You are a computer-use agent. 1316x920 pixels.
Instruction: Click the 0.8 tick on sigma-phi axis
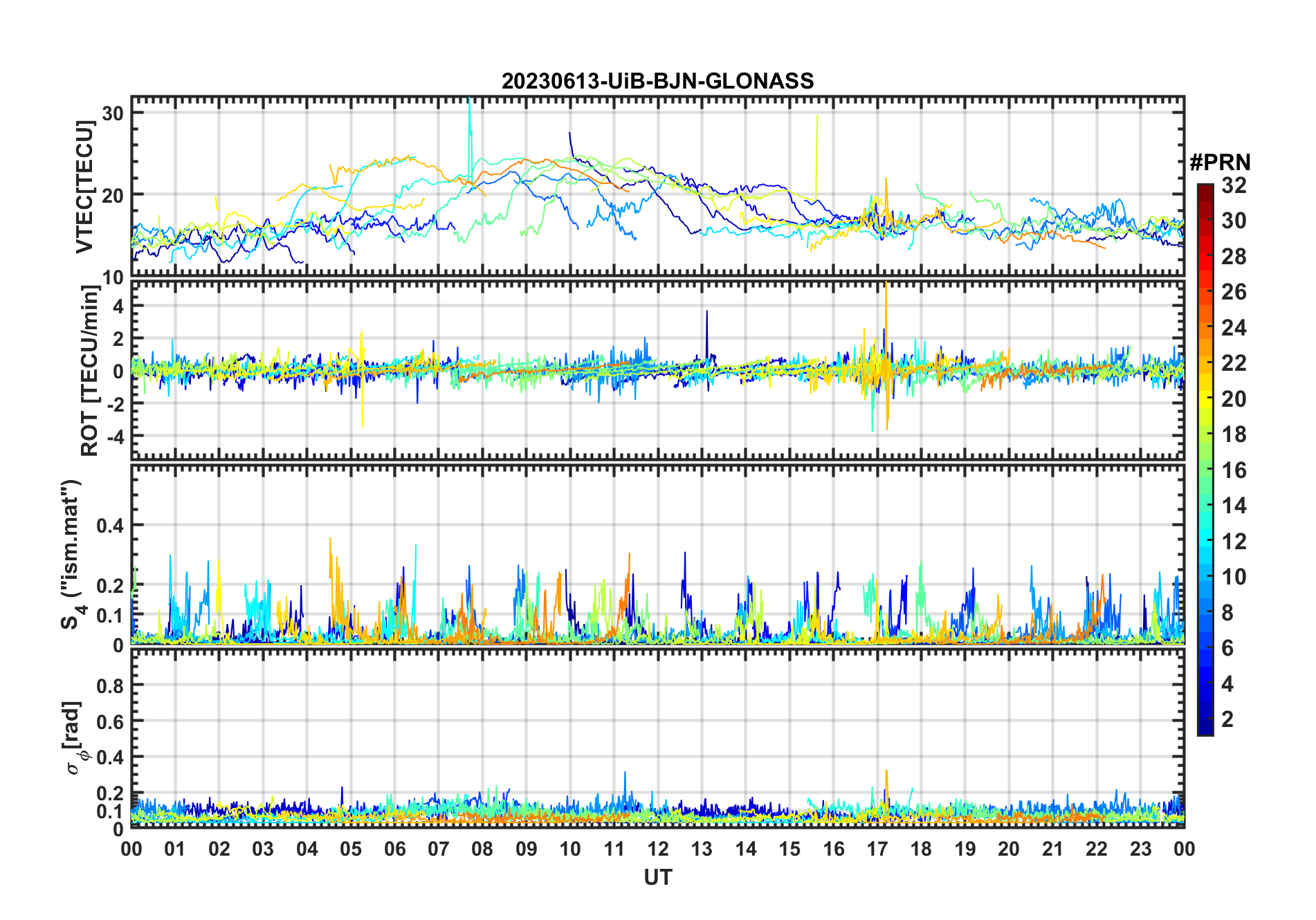pos(109,686)
